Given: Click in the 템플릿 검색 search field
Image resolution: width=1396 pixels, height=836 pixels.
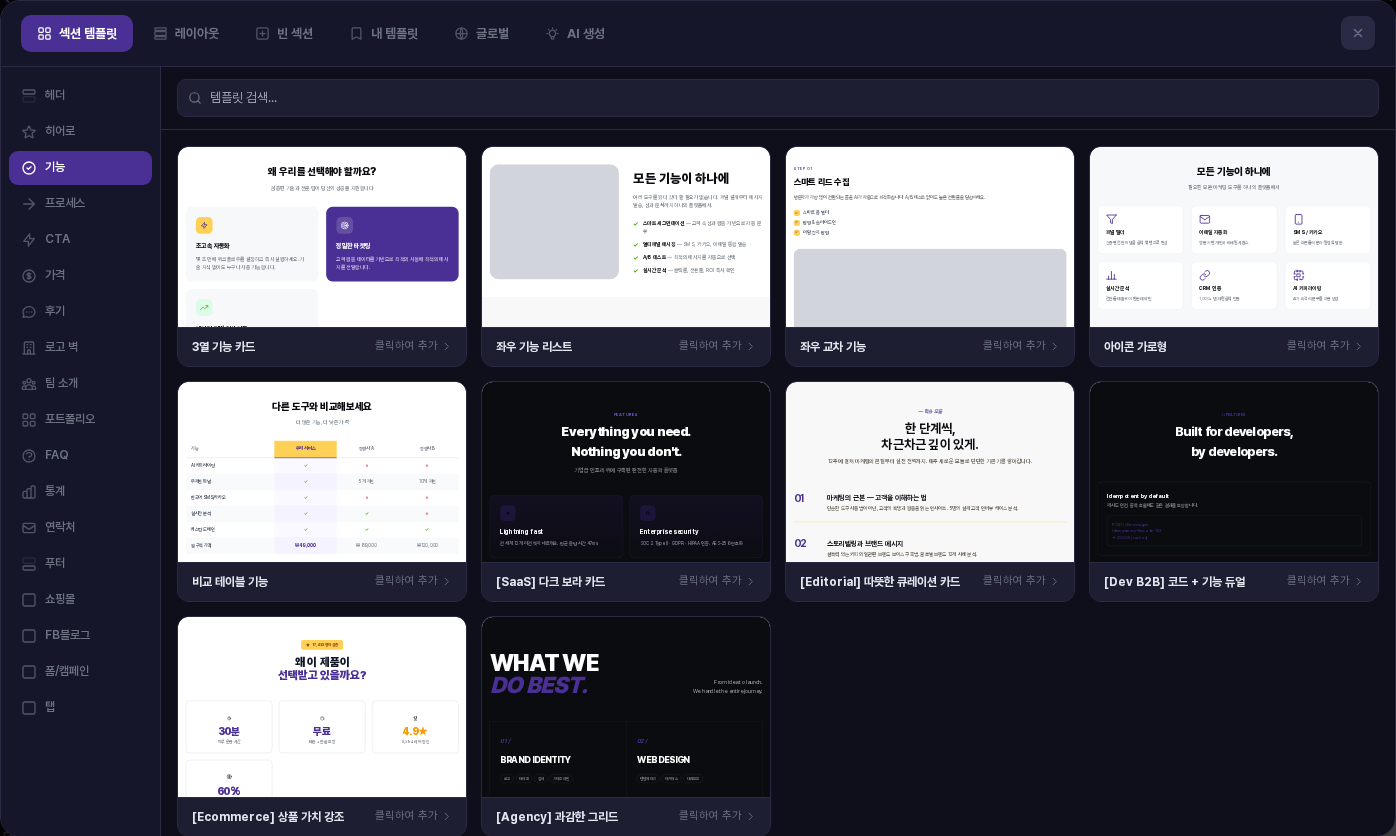Looking at the screenshot, I should point(778,98).
